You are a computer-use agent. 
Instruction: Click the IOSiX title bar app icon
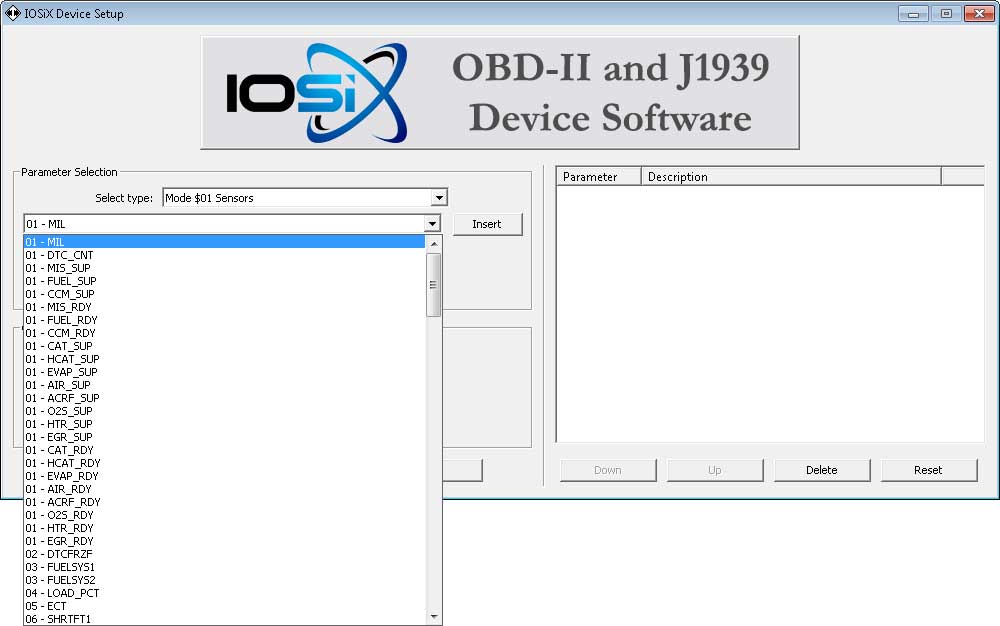13,13
